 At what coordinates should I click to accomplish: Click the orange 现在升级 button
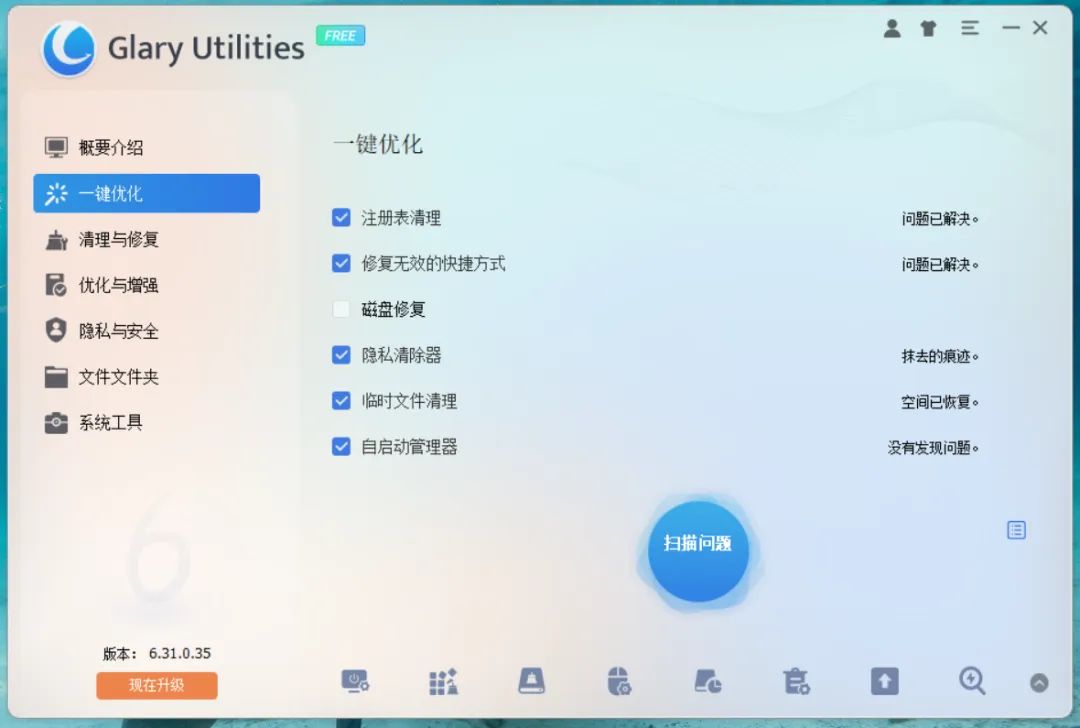click(157, 685)
